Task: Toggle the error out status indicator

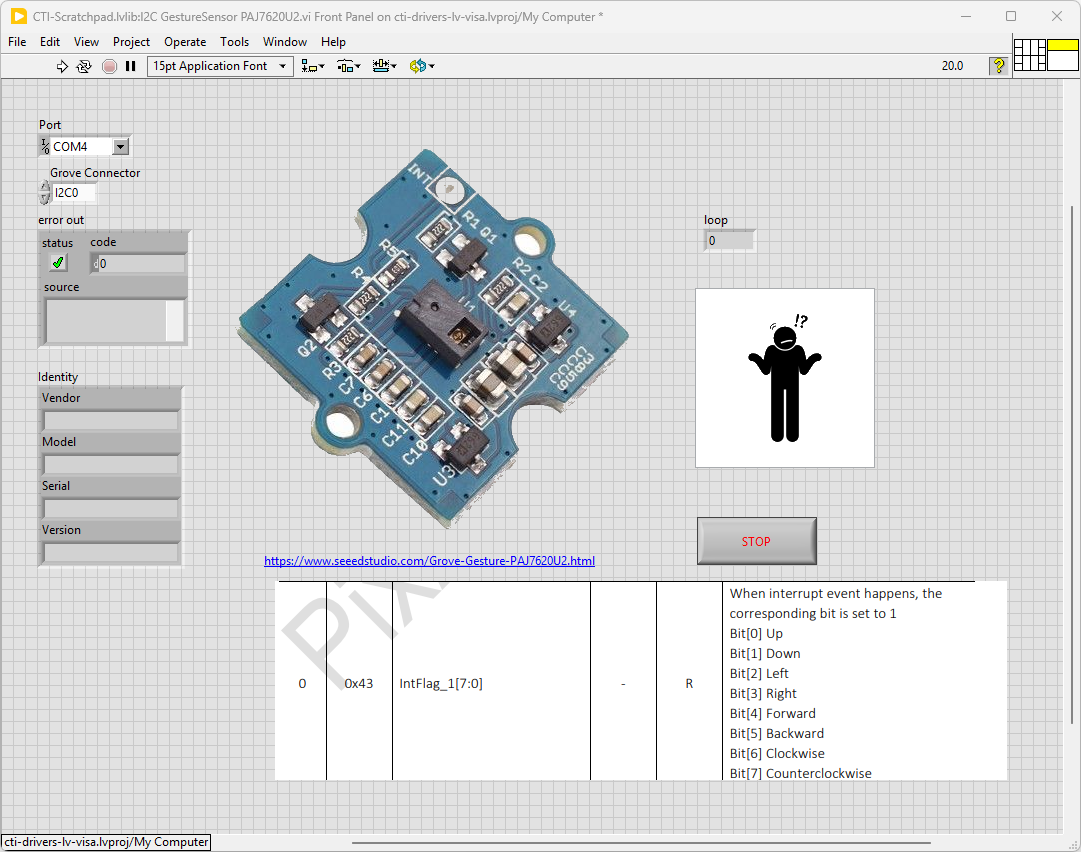Action: [x=58, y=263]
